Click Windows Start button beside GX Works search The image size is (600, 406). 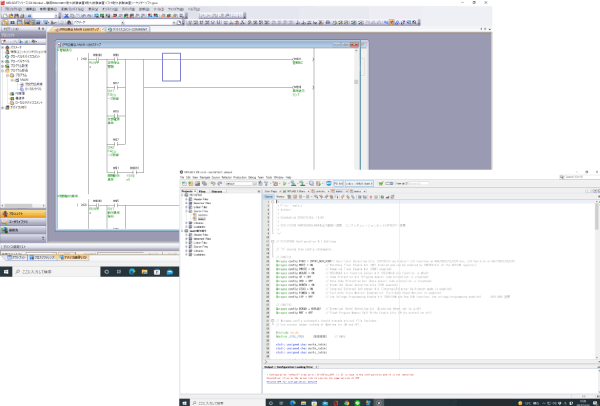[x=6, y=272]
